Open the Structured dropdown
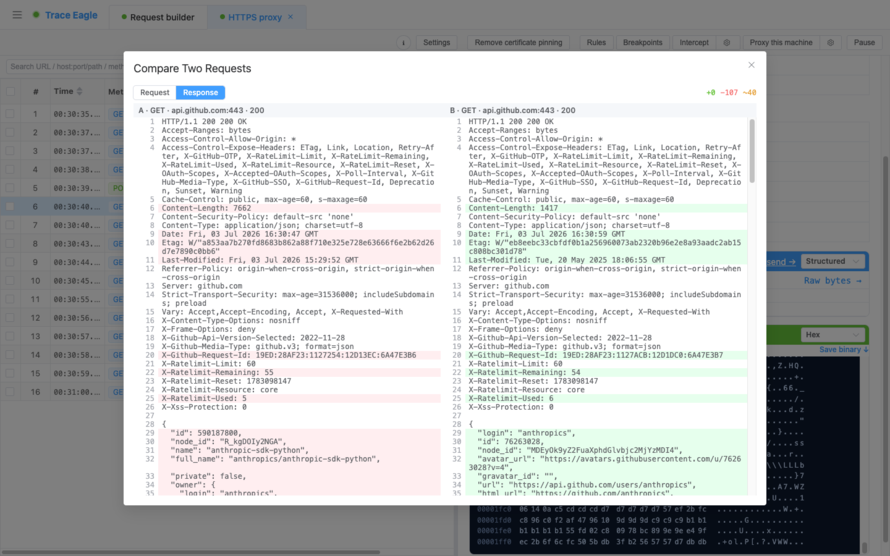Image resolution: width=890 pixels, height=556 pixels. (833, 261)
